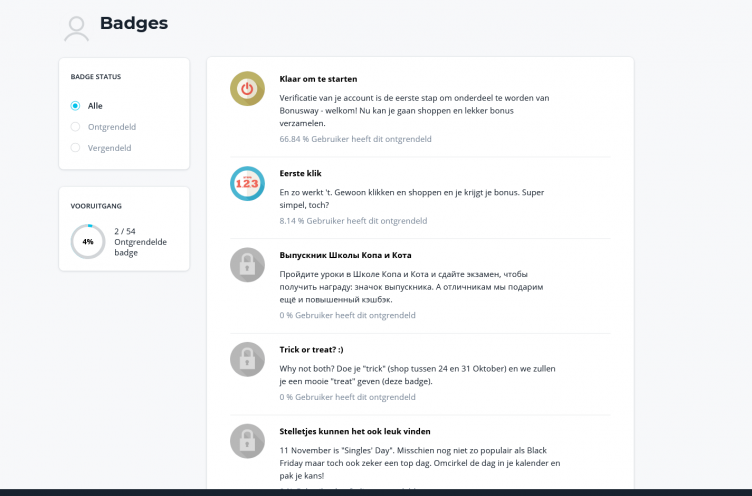Click the 66.84 % Gebruiker unlocked statistic

point(355,139)
